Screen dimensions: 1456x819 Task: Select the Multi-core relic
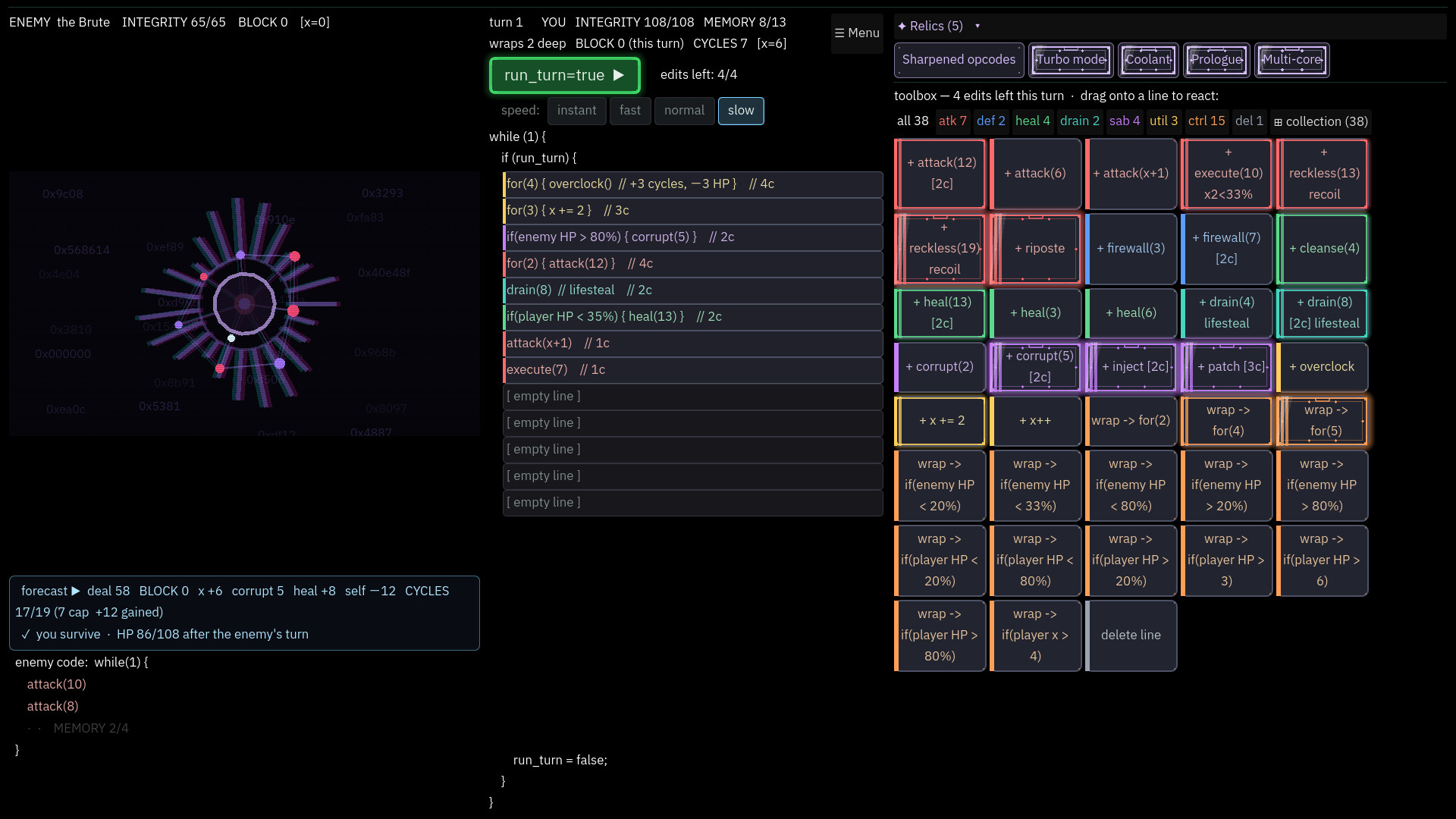tap(1292, 60)
